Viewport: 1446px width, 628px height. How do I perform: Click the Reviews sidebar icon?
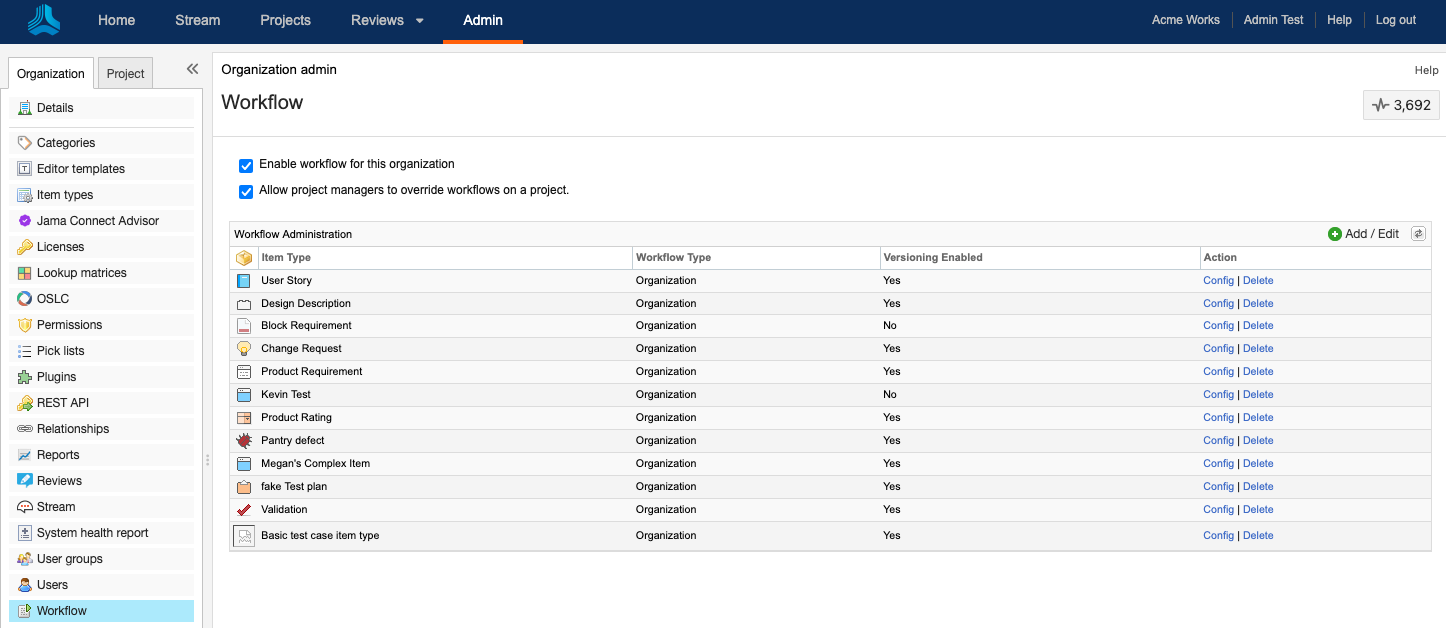point(25,481)
